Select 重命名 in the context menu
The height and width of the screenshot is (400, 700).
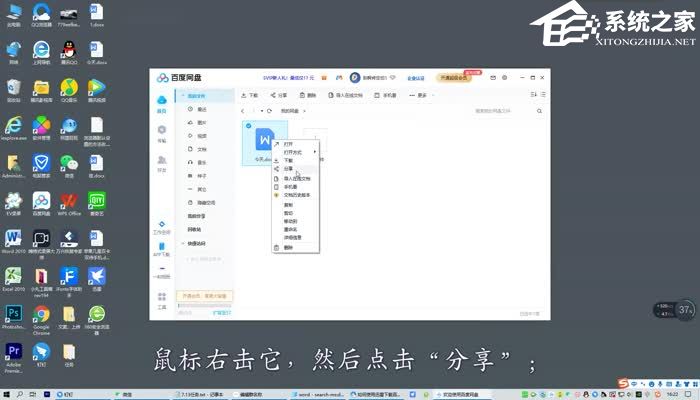tap(290, 229)
